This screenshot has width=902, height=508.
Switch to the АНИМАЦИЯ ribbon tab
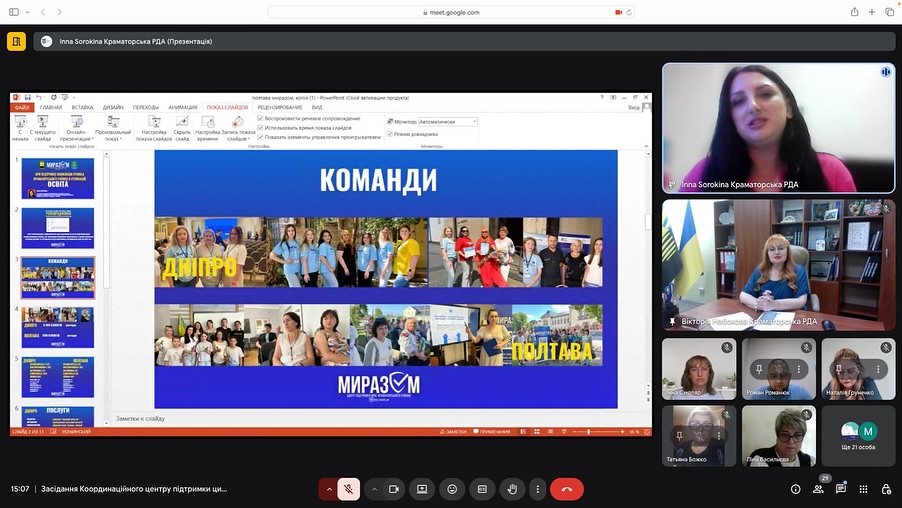182,107
